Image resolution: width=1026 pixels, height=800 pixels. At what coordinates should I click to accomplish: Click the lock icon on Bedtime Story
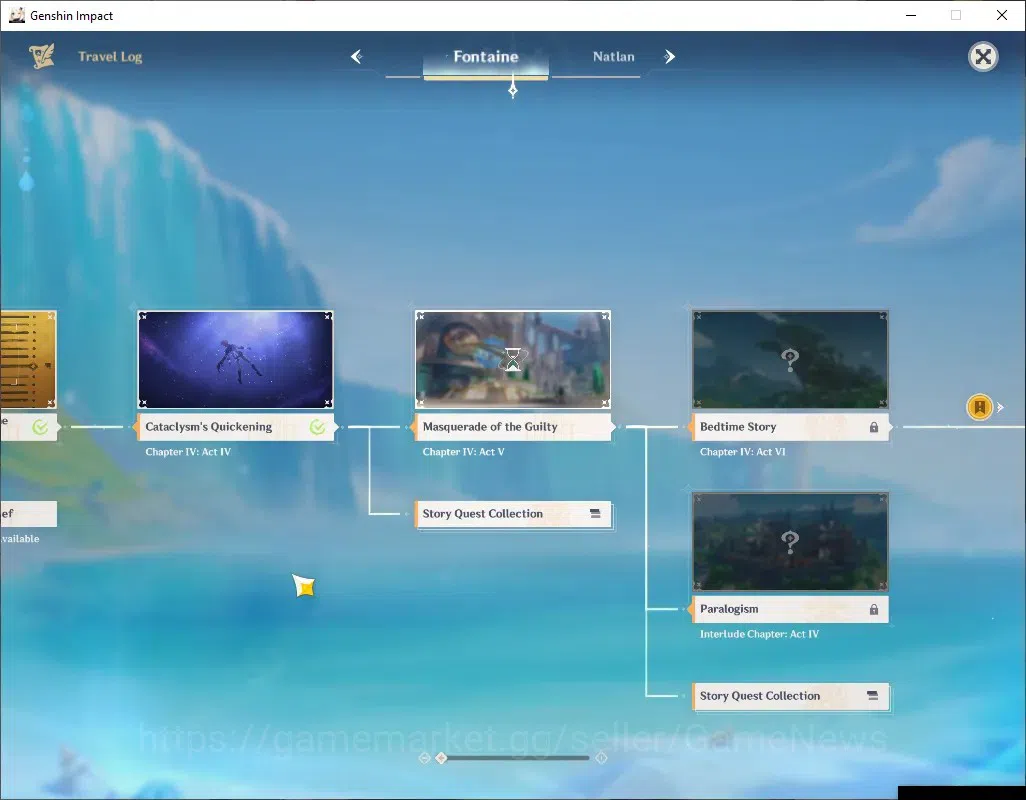click(874, 427)
